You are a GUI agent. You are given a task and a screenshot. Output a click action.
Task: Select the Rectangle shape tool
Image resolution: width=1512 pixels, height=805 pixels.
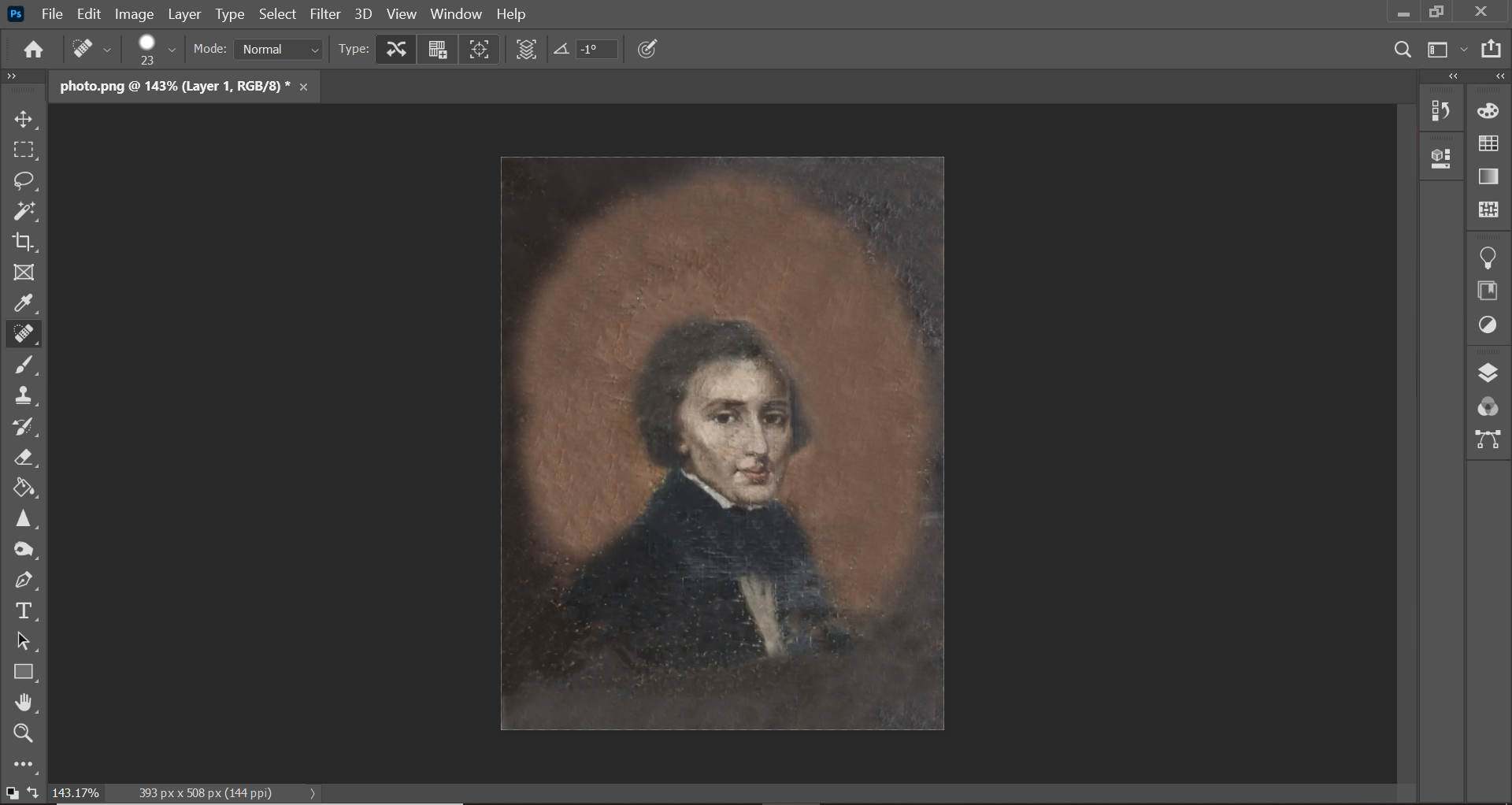[24, 673]
